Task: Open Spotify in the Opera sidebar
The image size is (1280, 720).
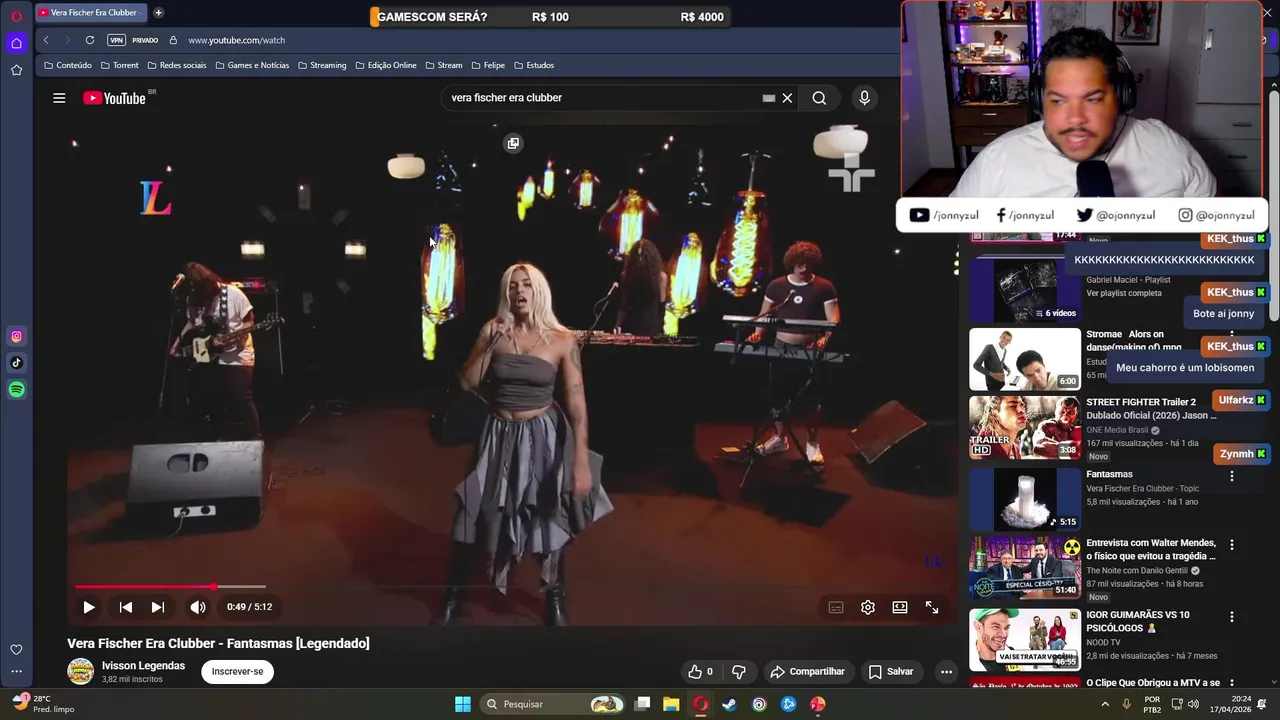Action: click(x=16, y=390)
